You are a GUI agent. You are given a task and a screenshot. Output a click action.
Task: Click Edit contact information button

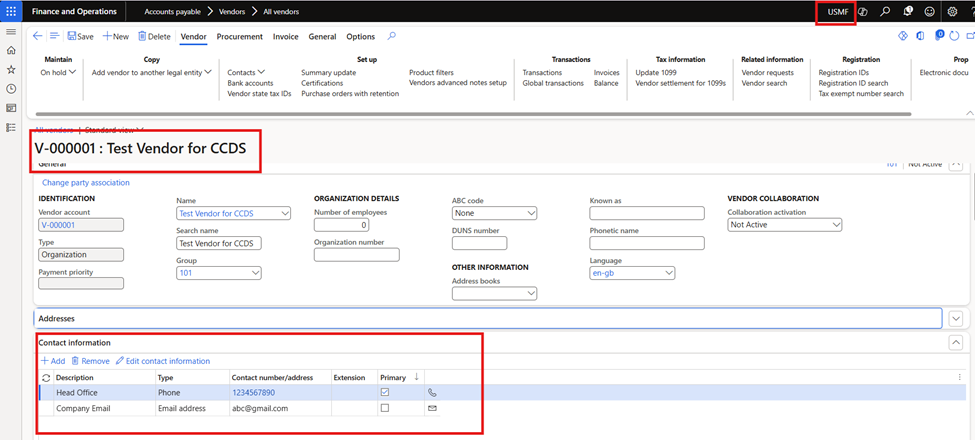coord(163,361)
